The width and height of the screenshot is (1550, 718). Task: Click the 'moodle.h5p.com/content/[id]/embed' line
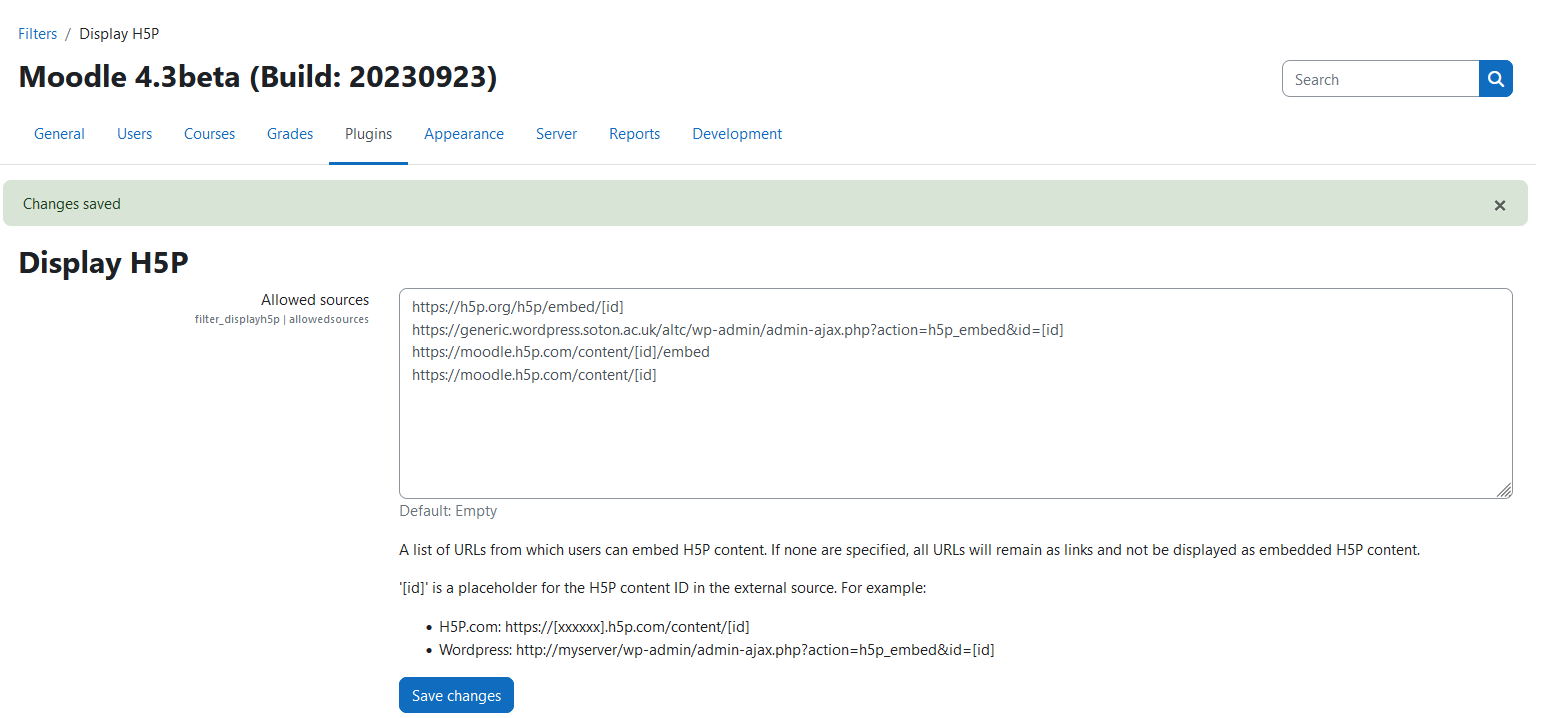(x=561, y=352)
